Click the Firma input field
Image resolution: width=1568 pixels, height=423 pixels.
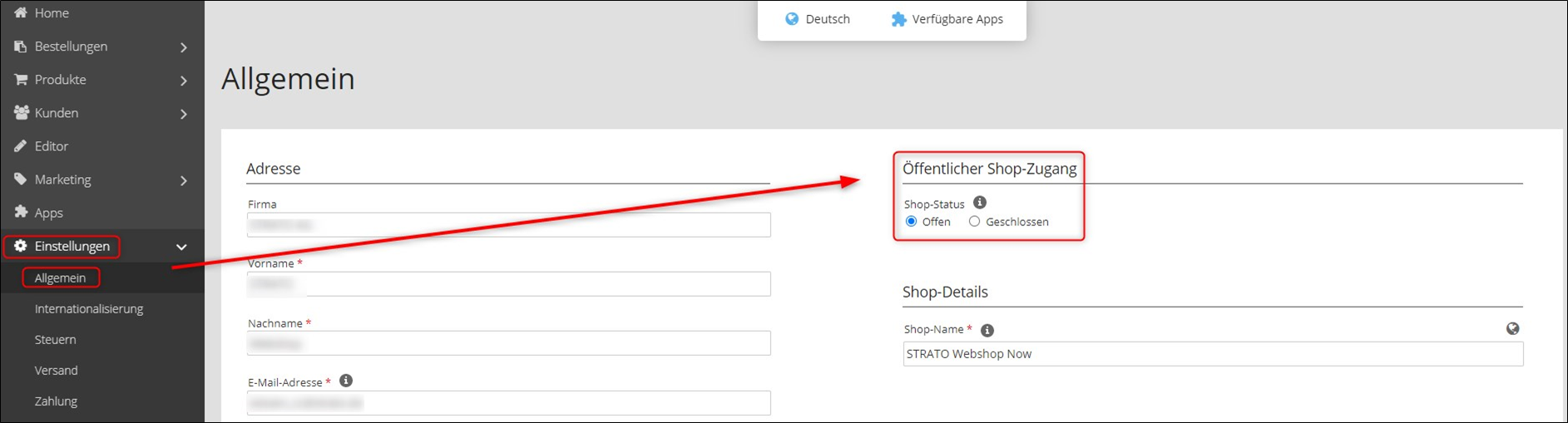508,224
